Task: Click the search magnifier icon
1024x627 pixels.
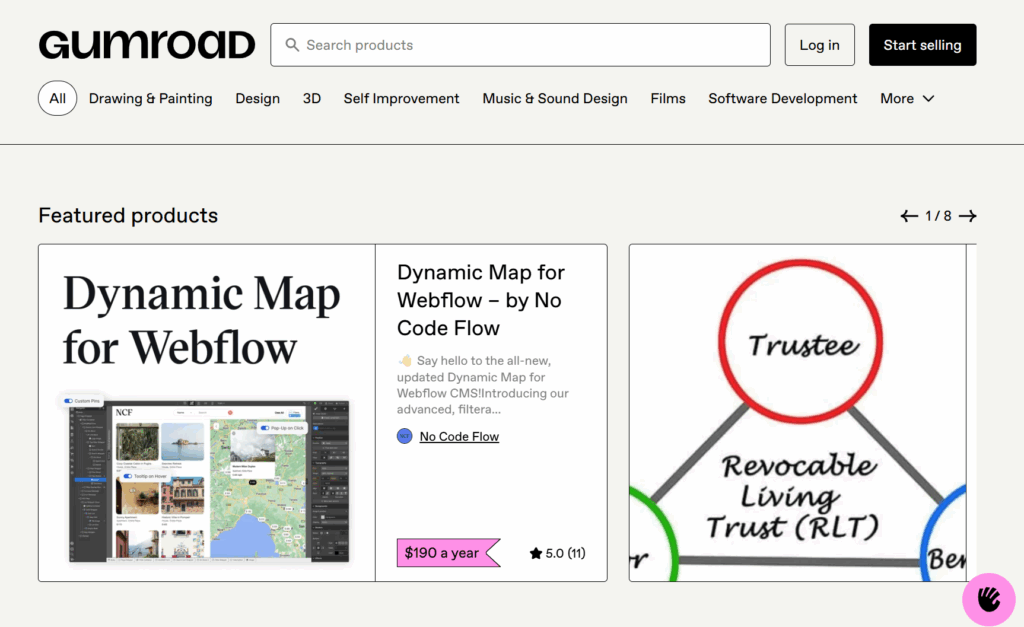Action: (x=292, y=45)
